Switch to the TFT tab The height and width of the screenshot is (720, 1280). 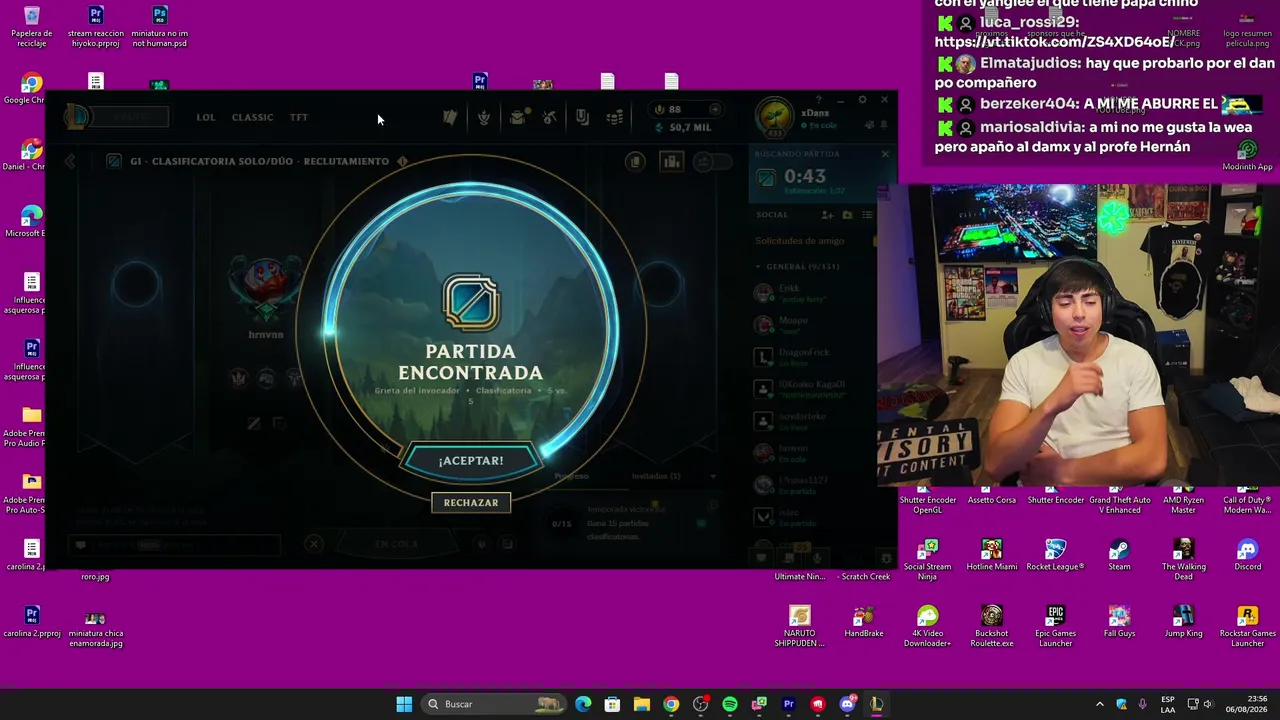click(299, 117)
